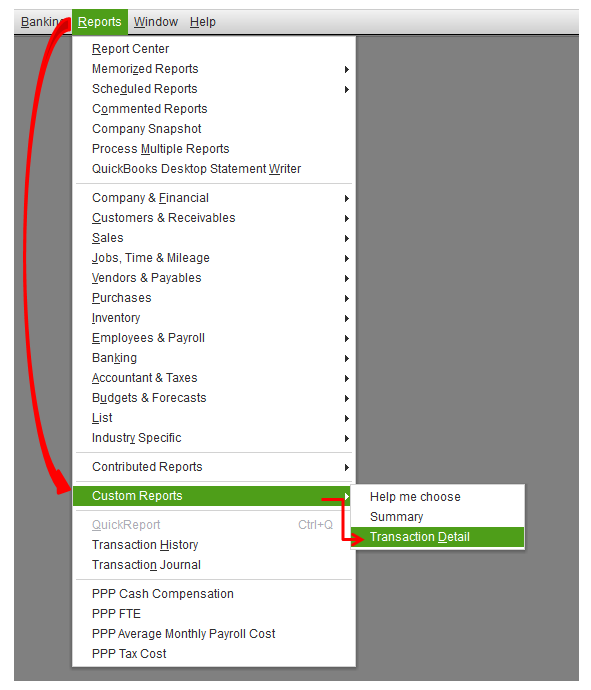The image size is (591, 690).
Task: Open Transaction Detail custom report
Action: coord(437,537)
